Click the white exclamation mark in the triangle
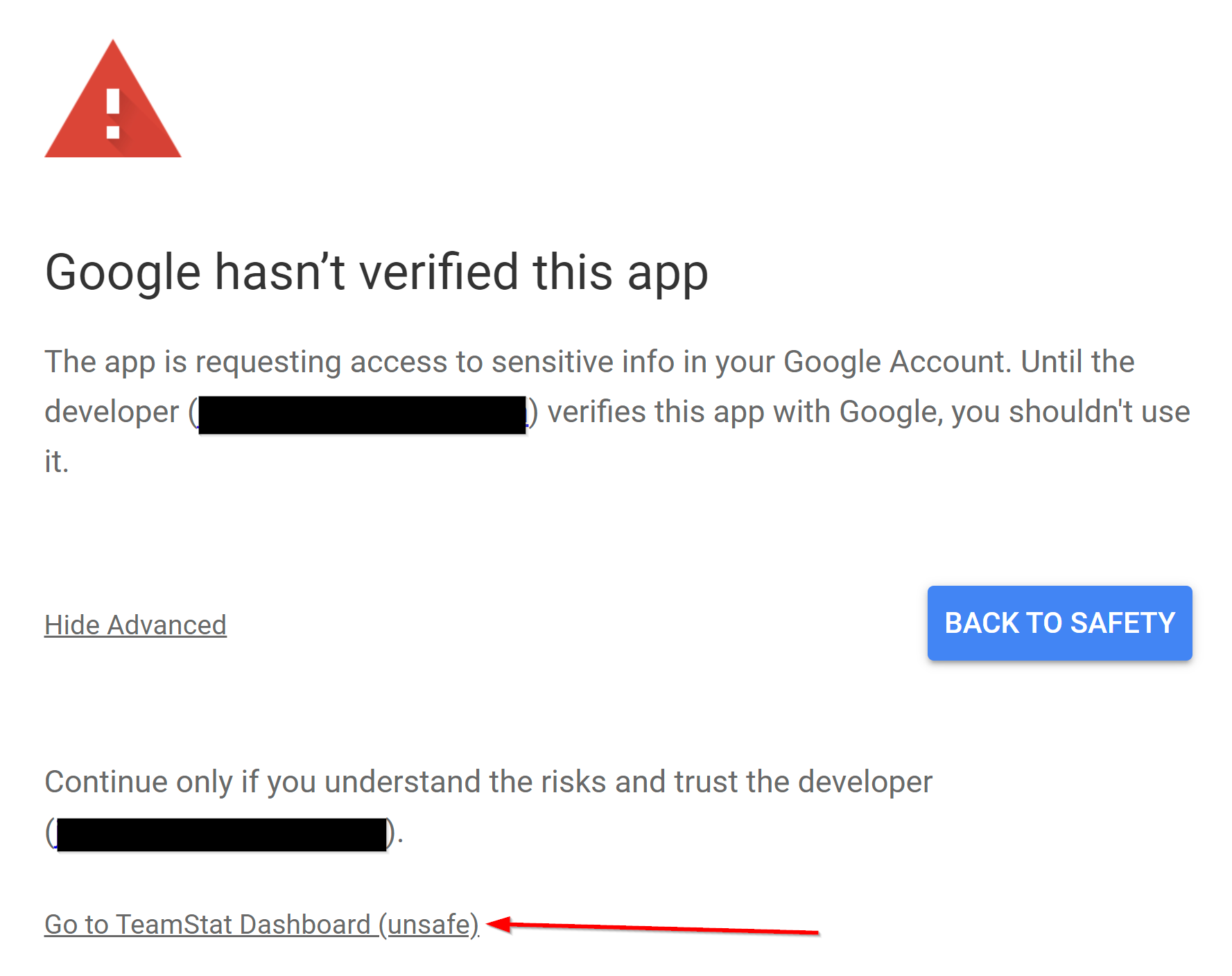This screenshot has height=976, width=1232. tap(113, 114)
